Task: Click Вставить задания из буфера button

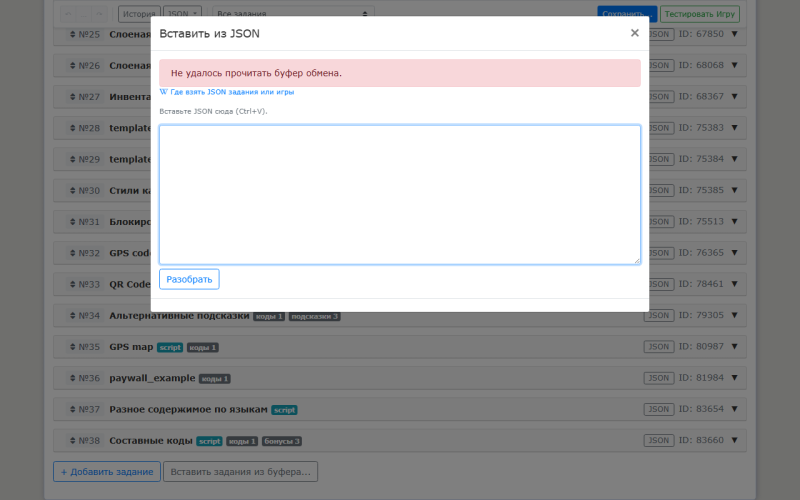Action: coord(240,472)
